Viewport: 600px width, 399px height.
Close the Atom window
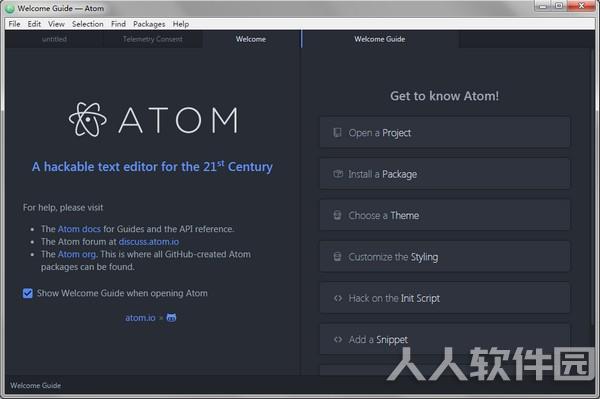tap(581, 6)
